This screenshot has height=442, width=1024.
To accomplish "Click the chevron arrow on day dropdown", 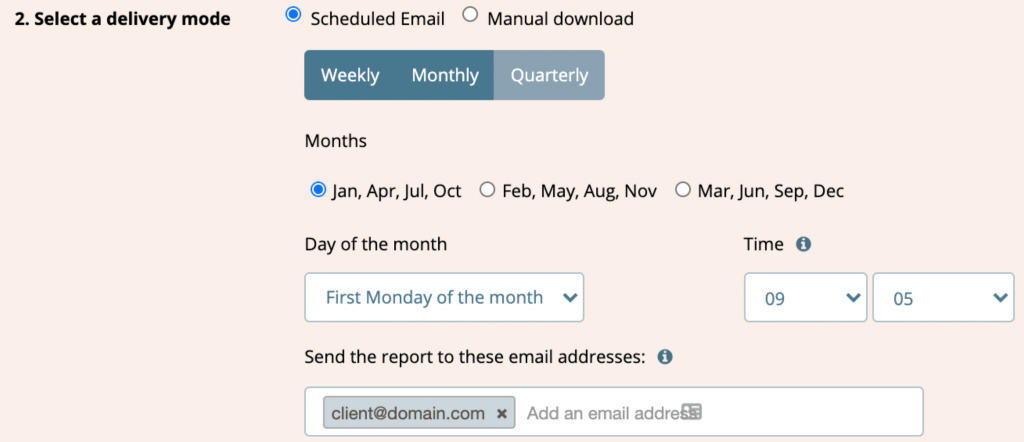I will 570,298.
